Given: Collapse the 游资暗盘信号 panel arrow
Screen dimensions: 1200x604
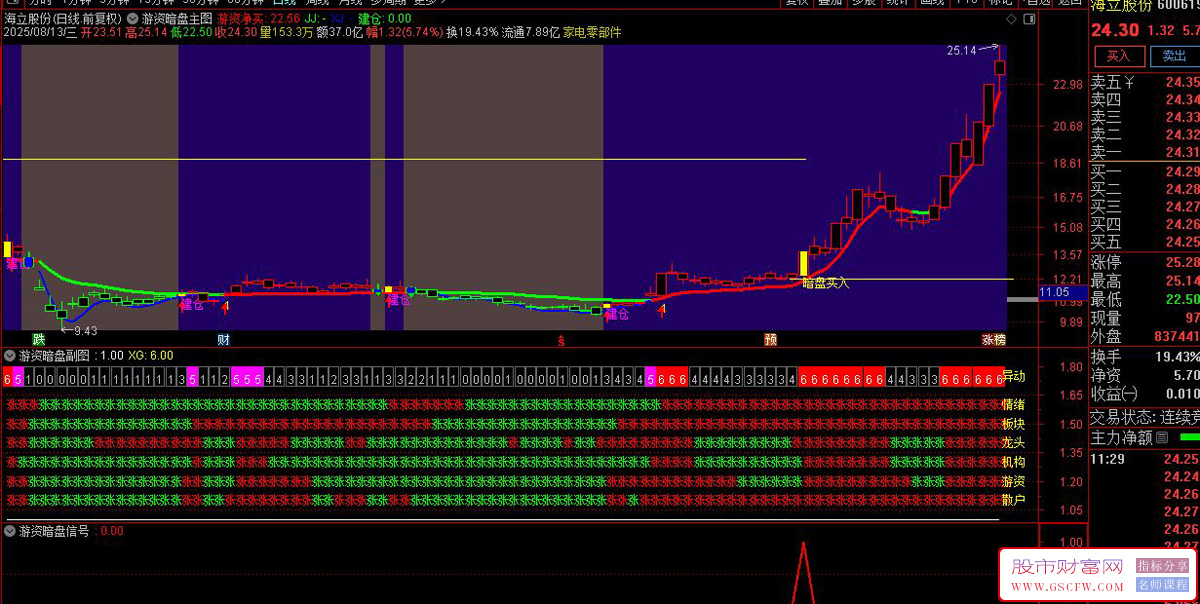Looking at the screenshot, I should click(10, 531).
